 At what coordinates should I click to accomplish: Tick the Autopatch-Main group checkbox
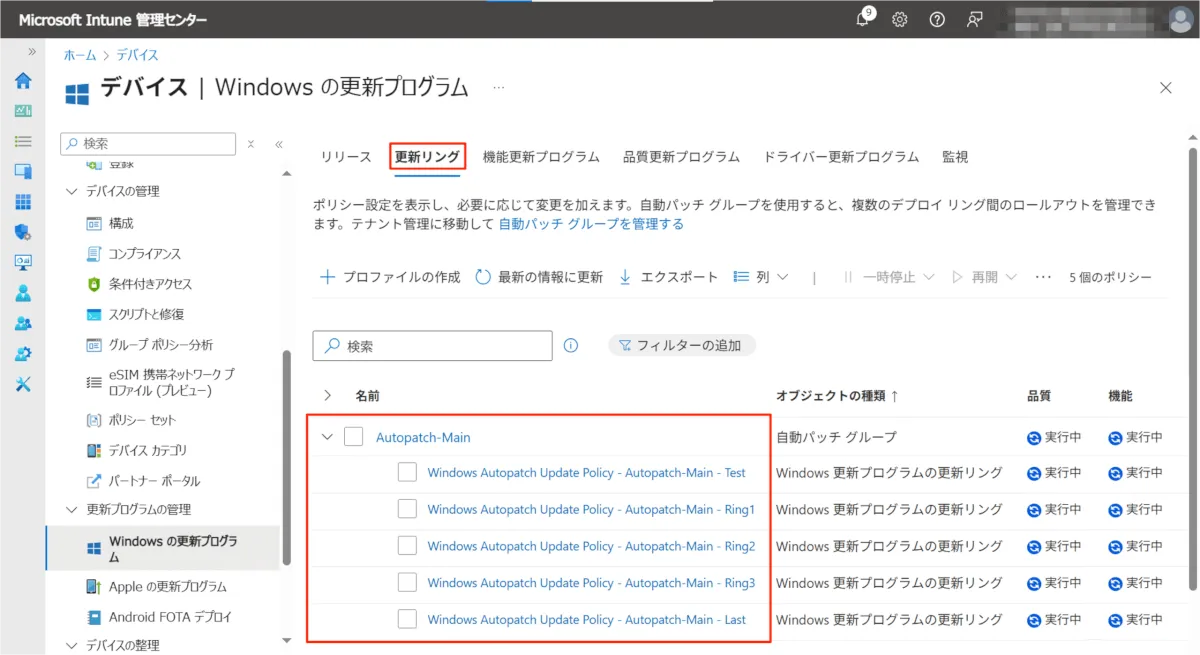[x=353, y=437]
